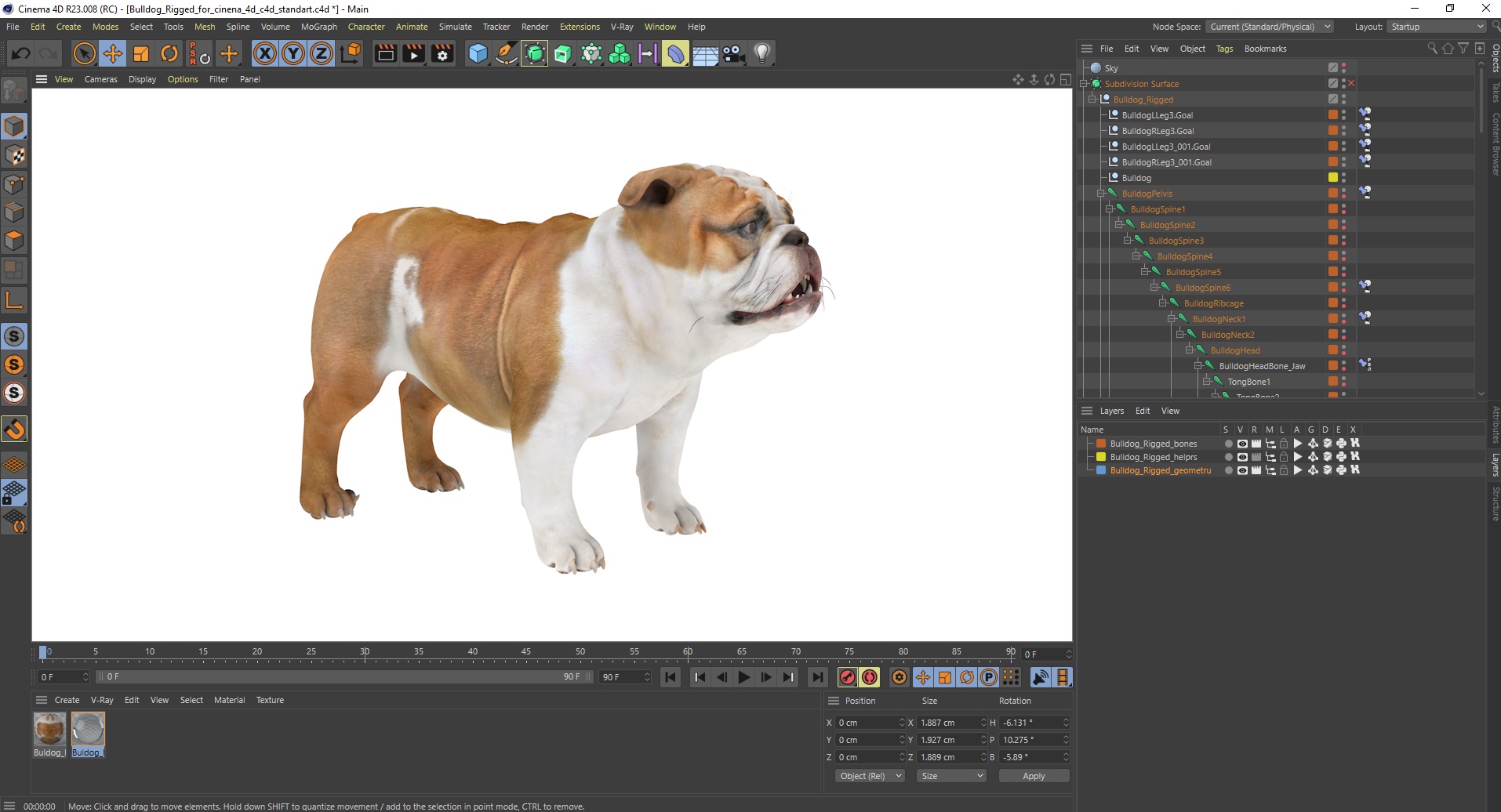Add a deformer bend icon
Image resolution: width=1501 pixels, height=812 pixels.
point(675,53)
